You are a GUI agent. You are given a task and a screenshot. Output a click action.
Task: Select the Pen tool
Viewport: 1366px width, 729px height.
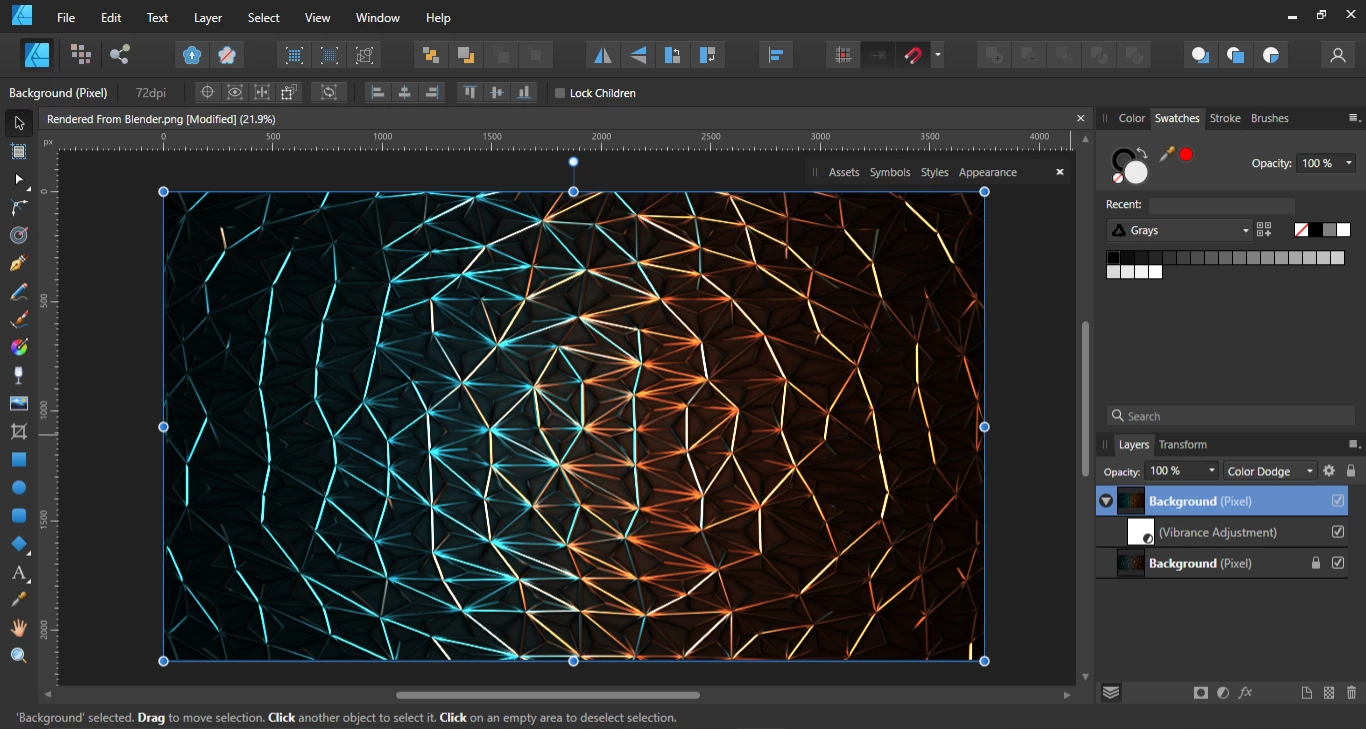pos(18,264)
